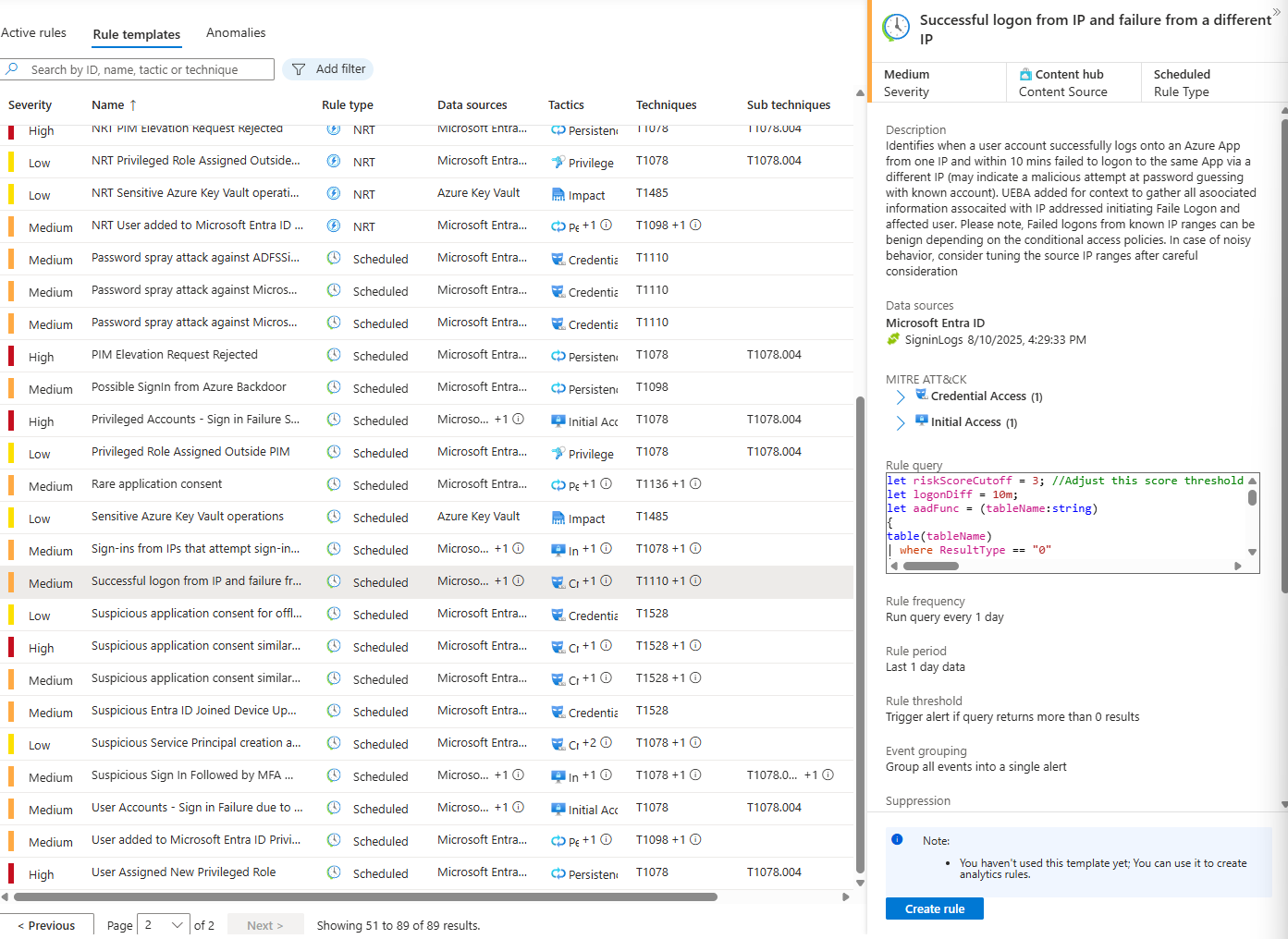Select row Sign-ins from IPs that attempt sign-in...
This screenshot has width=1288, height=939.
click(x=426, y=550)
